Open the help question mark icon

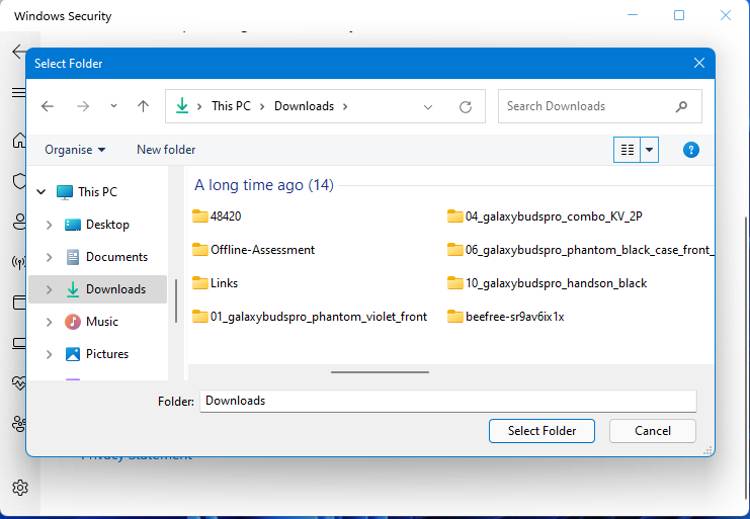(x=691, y=150)
